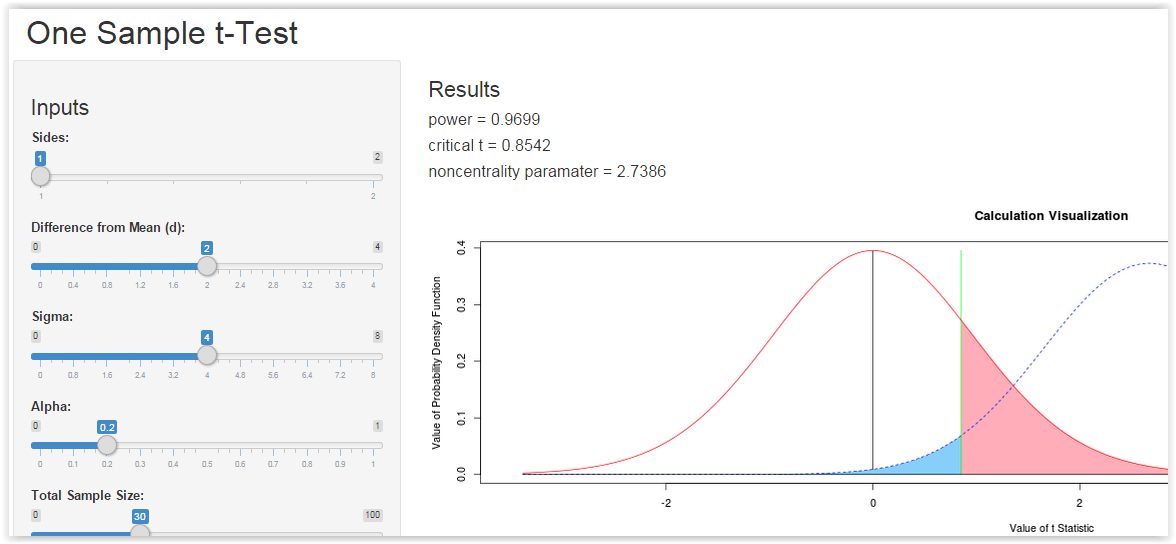Click the critical t = 0.8542 result

489,146
